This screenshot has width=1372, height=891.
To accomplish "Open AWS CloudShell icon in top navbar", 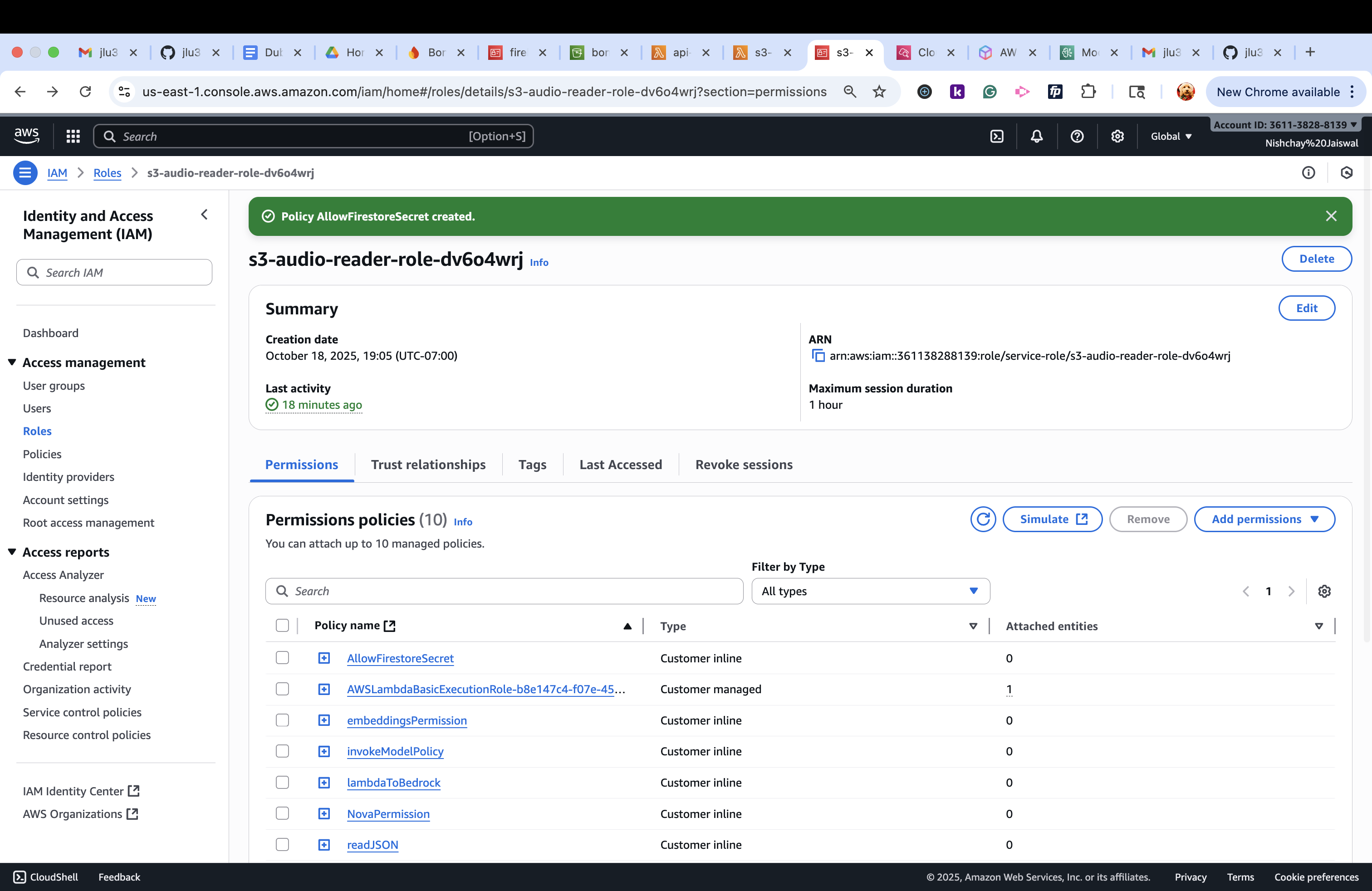I will (997, 137).
